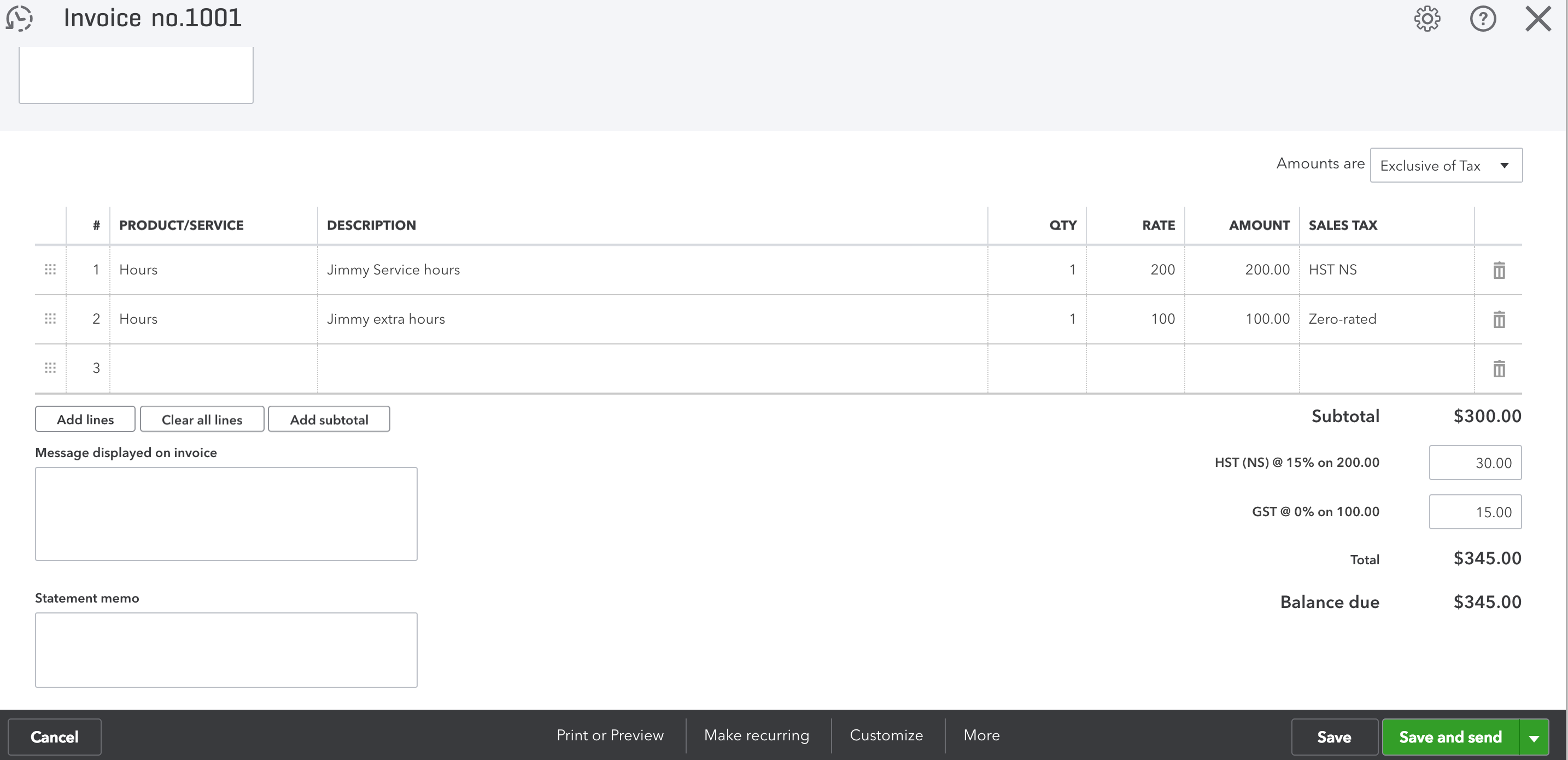Click the drag handle of line 3

click(x=50, y=368)
